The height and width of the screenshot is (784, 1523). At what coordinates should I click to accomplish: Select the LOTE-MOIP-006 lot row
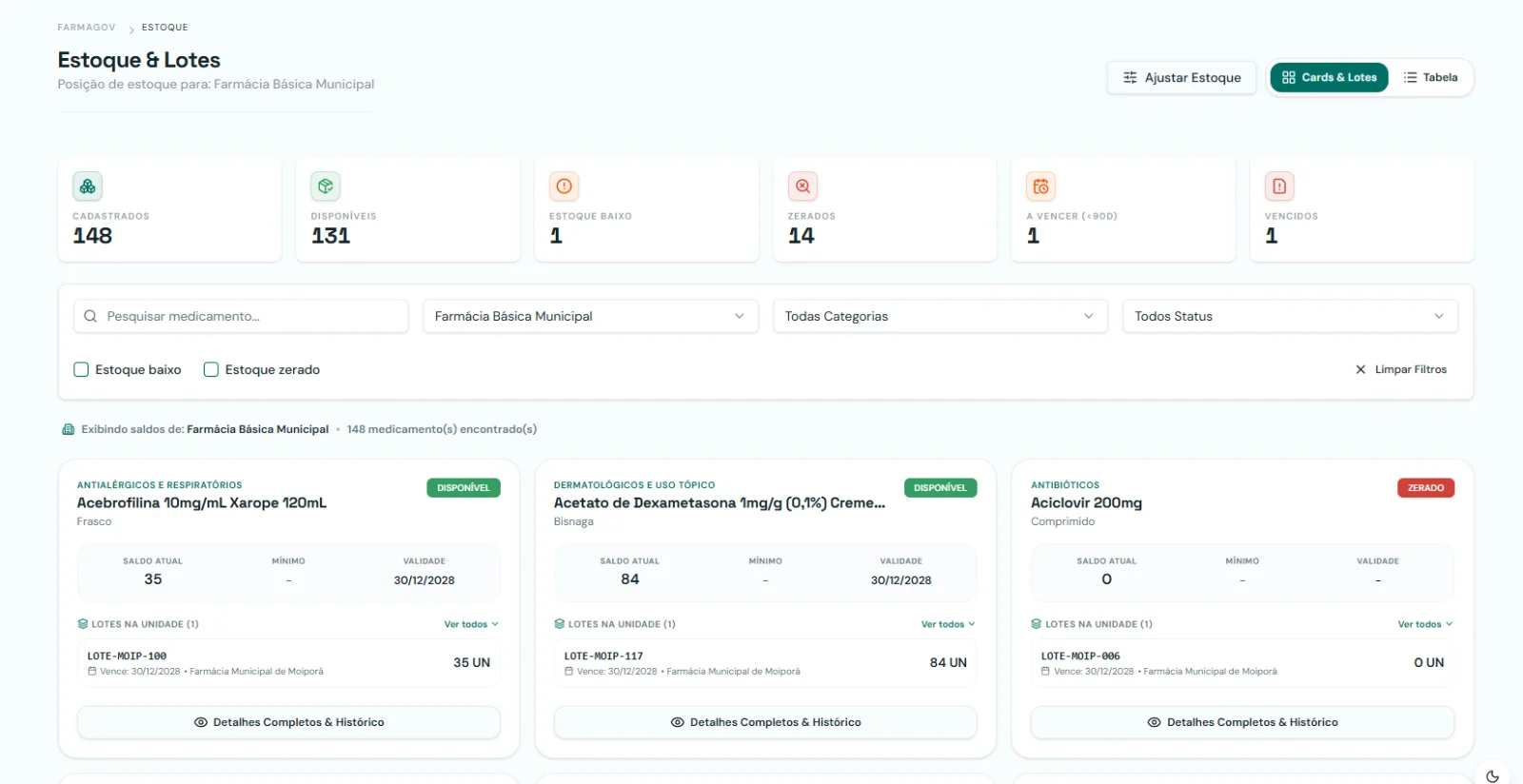[x=1242, y=662]
